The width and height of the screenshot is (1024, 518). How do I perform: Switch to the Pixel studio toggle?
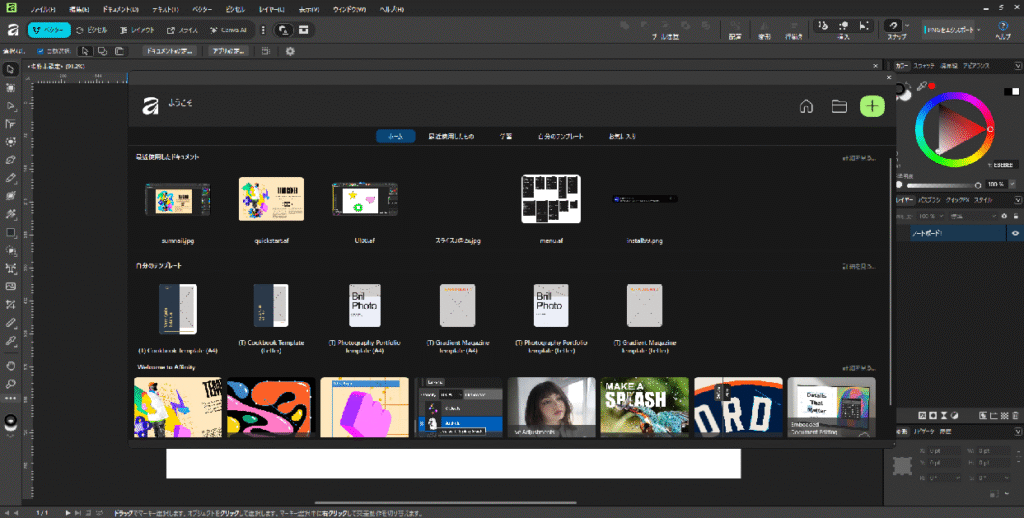pyautogui.click(x=90, y=30)
